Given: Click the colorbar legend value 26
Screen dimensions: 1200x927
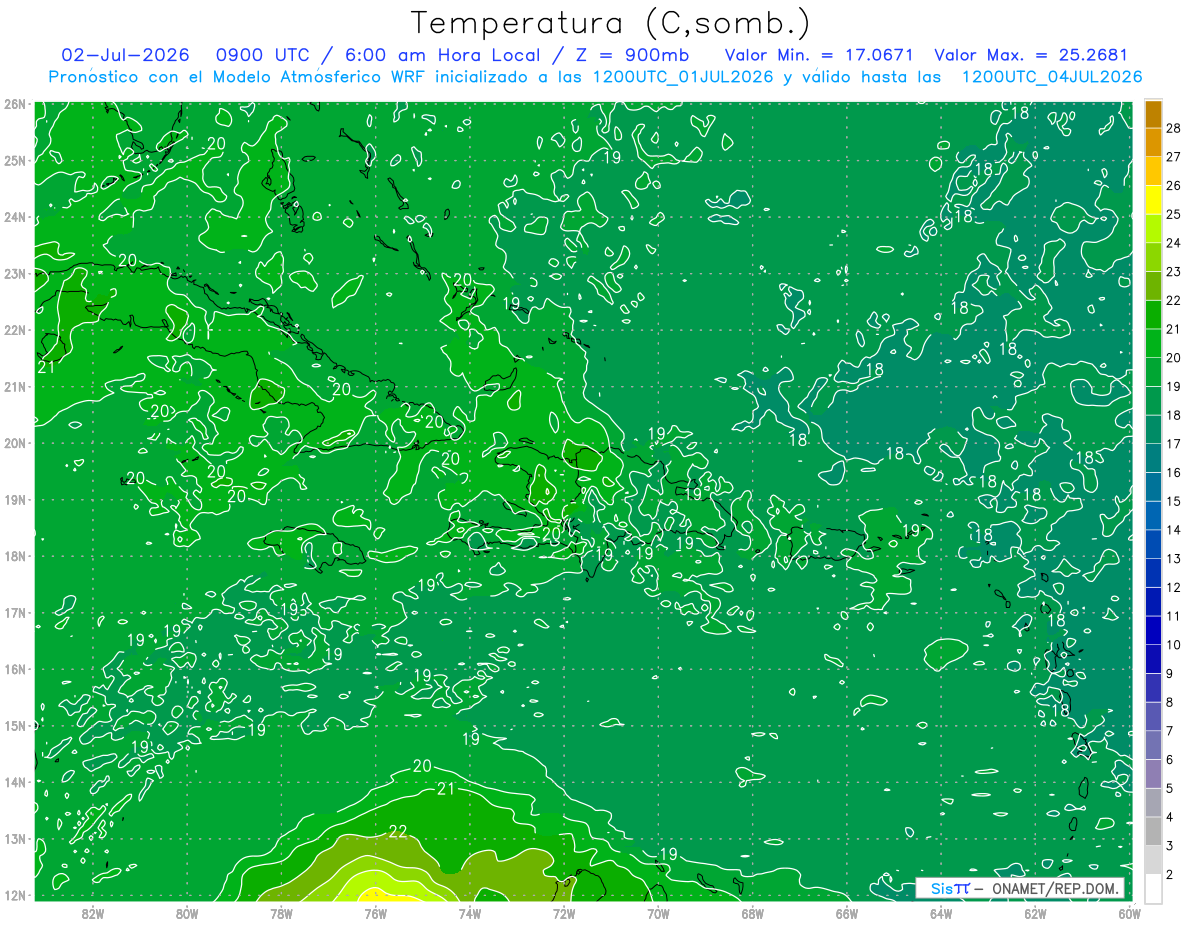Looking at the screenshot, I should 1174,186.
